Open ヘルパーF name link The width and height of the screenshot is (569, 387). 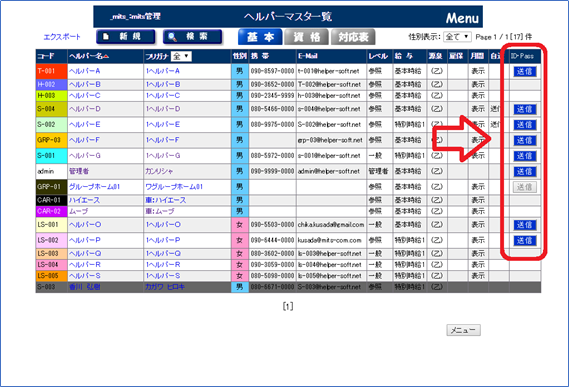coord(84,140)
